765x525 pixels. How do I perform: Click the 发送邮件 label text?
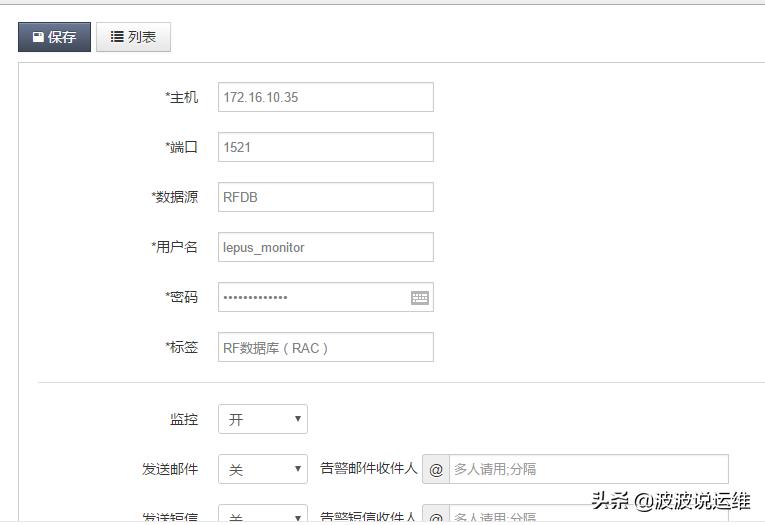click(170, 469)
